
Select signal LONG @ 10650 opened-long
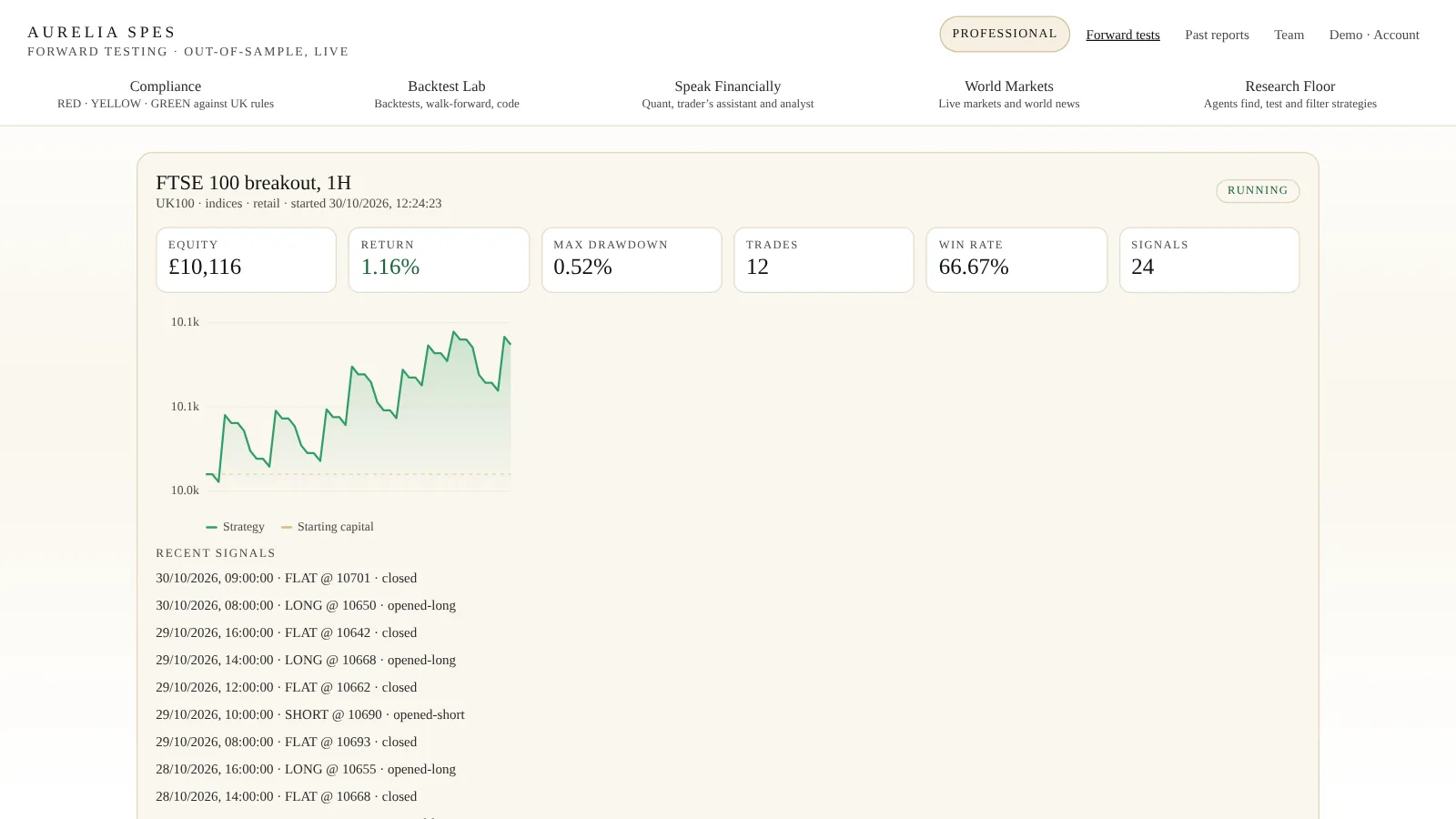tap(306, 605)
